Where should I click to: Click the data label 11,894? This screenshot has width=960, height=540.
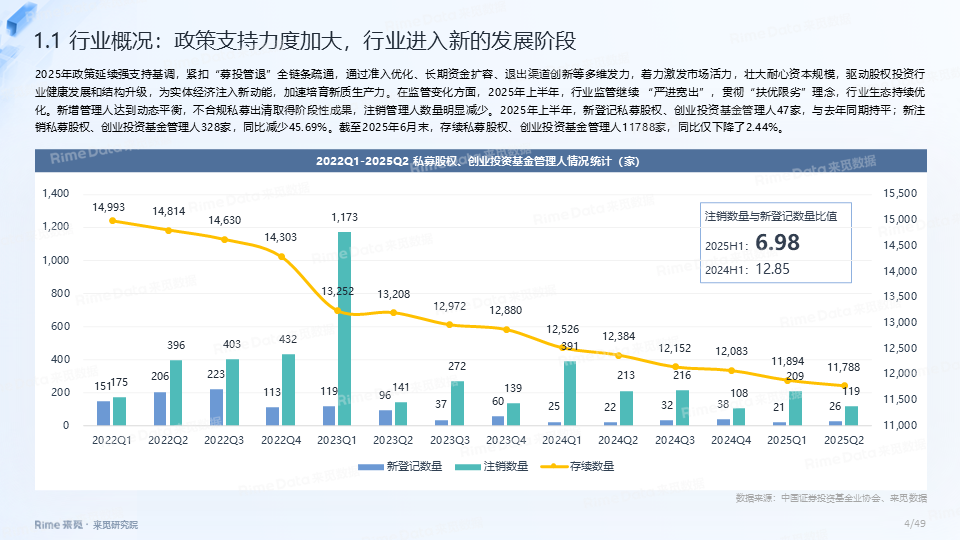[x=788, y=362]
